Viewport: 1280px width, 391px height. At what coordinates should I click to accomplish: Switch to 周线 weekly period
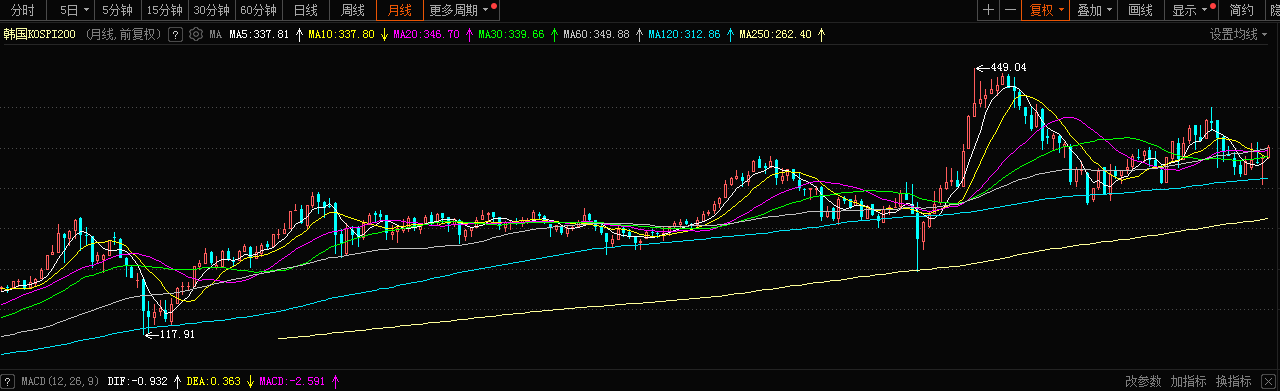point(353,10)
